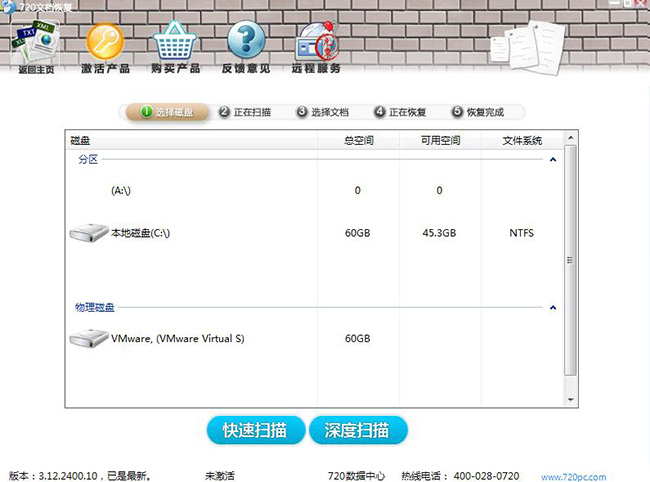This screenshot has height=482, width=650.
Task: Click the 720数据中心 status text
Action: (357, 476)
